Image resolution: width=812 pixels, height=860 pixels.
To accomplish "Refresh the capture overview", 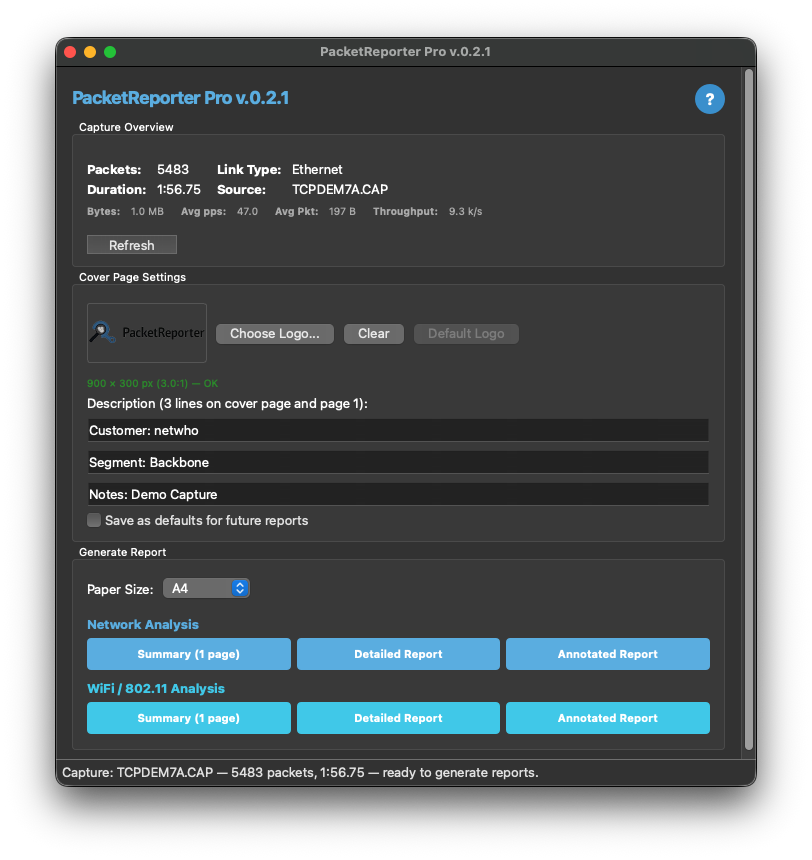I will pyautogui.click(x=132, y=245).
